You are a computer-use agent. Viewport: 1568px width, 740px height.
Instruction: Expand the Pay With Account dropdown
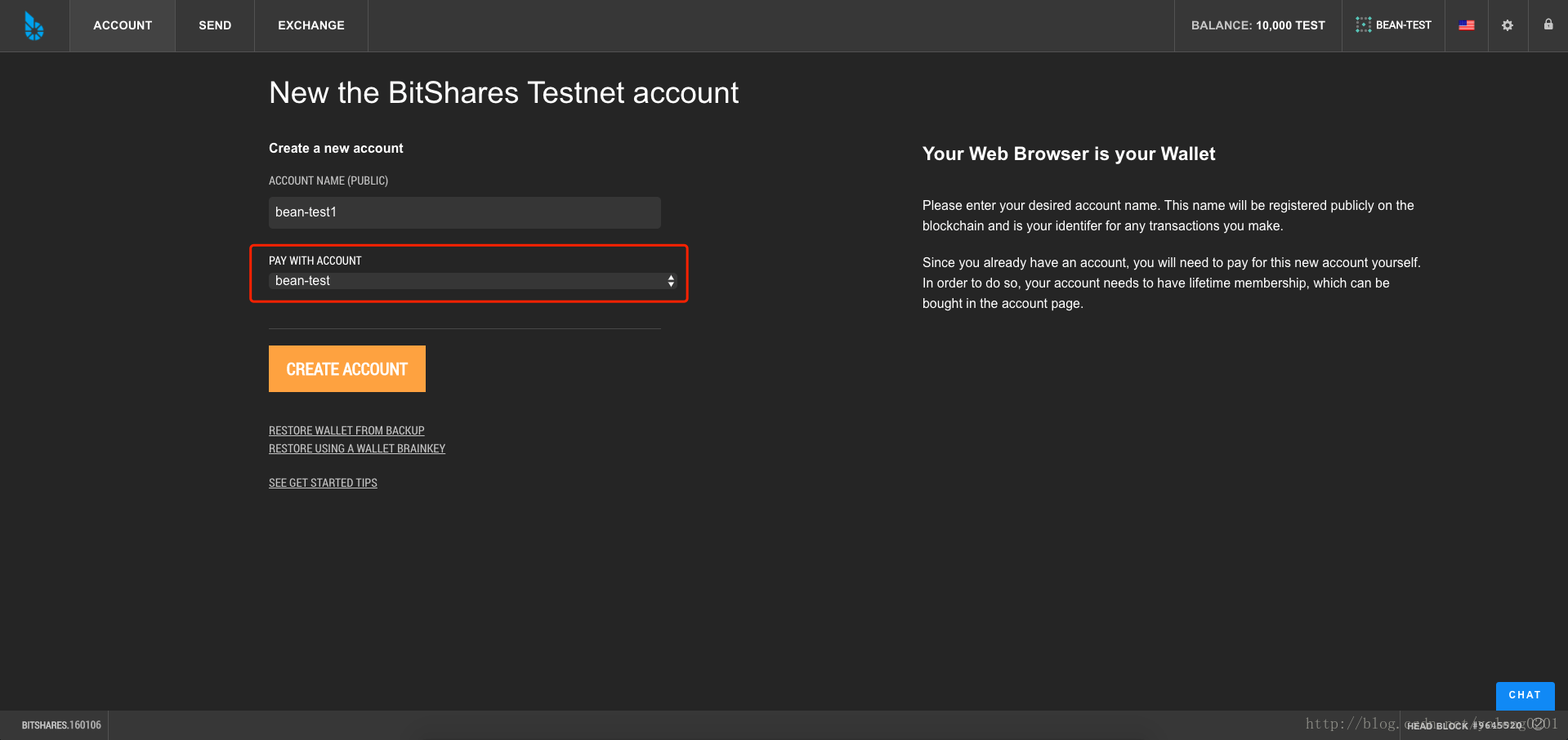473,281
